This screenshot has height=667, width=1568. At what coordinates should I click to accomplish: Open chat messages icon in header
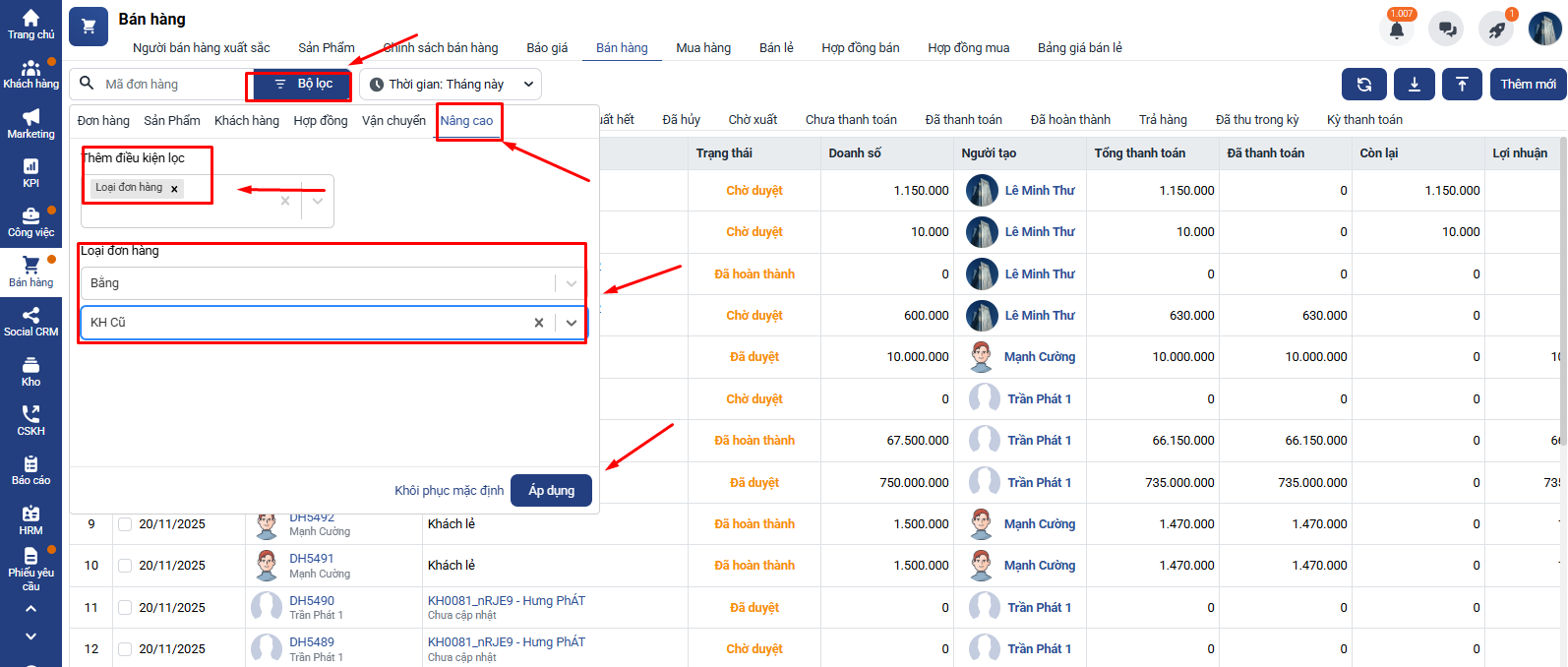coord(1447,29)
